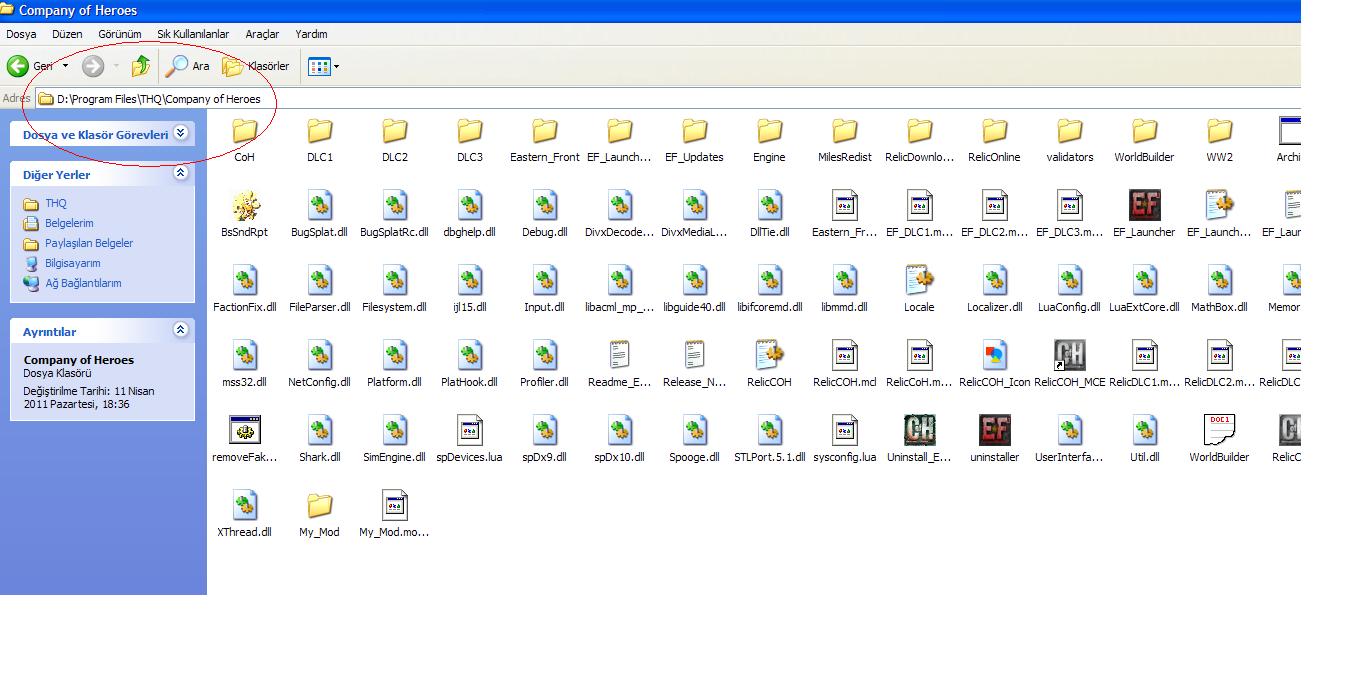Select the EF_Launcher application icon
Image resolution: width=1360 pixels, height=691 pixels.
pyautogui.click(x=1144, y=215)
